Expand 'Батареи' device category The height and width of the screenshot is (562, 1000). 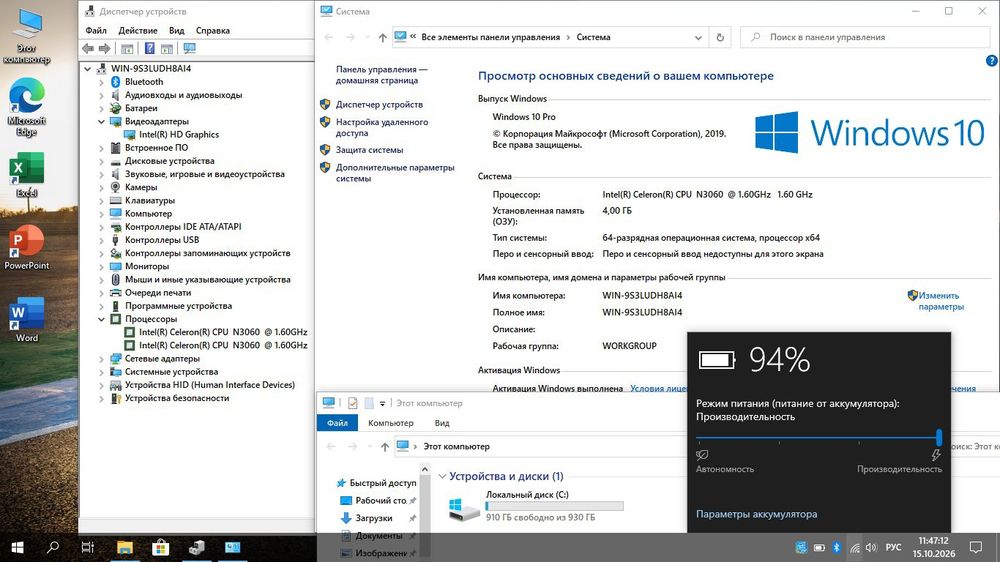click(x=101, y=108)
